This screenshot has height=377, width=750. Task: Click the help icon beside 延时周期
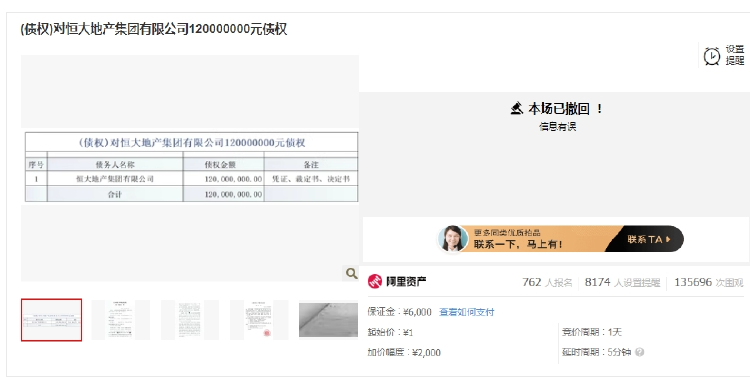640,352
